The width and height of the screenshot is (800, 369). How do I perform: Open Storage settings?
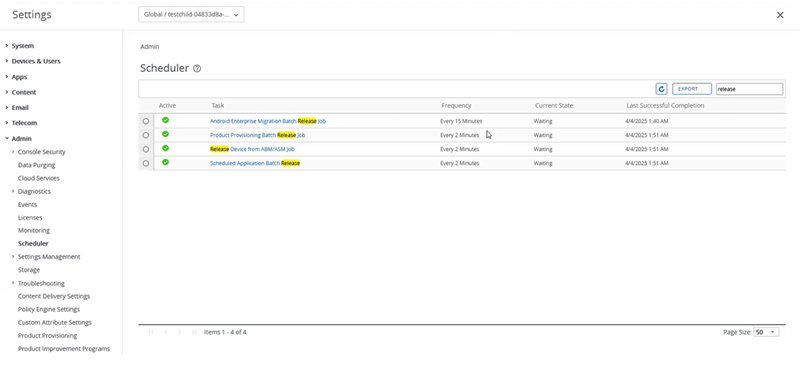(x=29, y=270)
